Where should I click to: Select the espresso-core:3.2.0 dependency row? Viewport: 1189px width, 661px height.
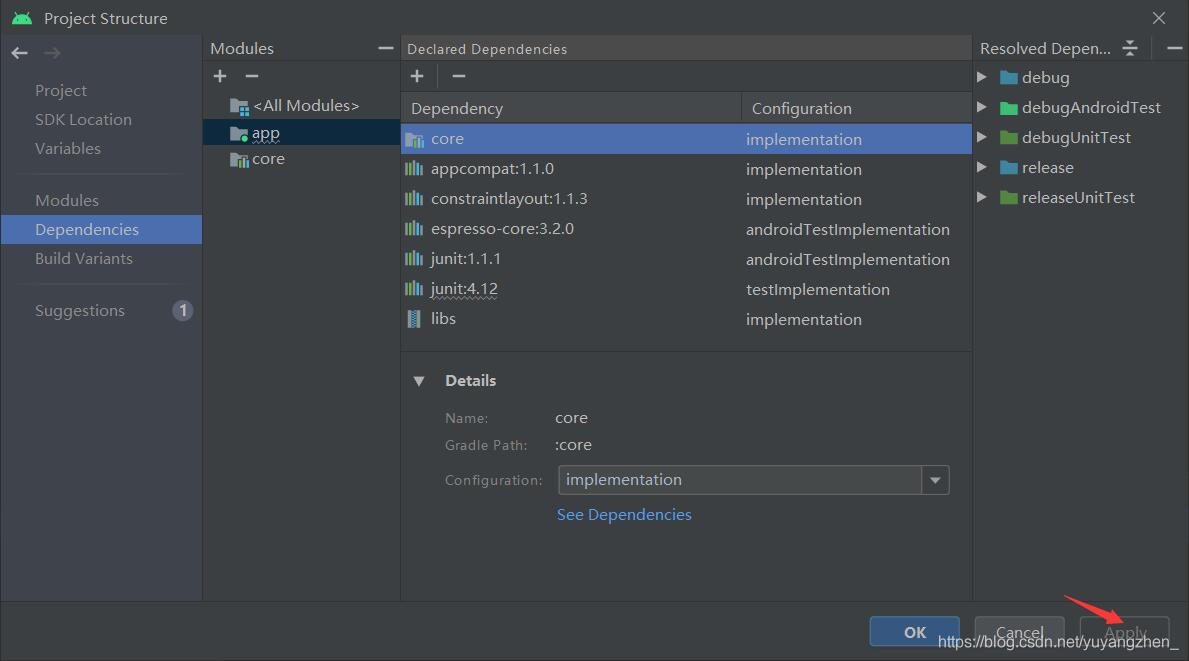click(x=685, y=228)
